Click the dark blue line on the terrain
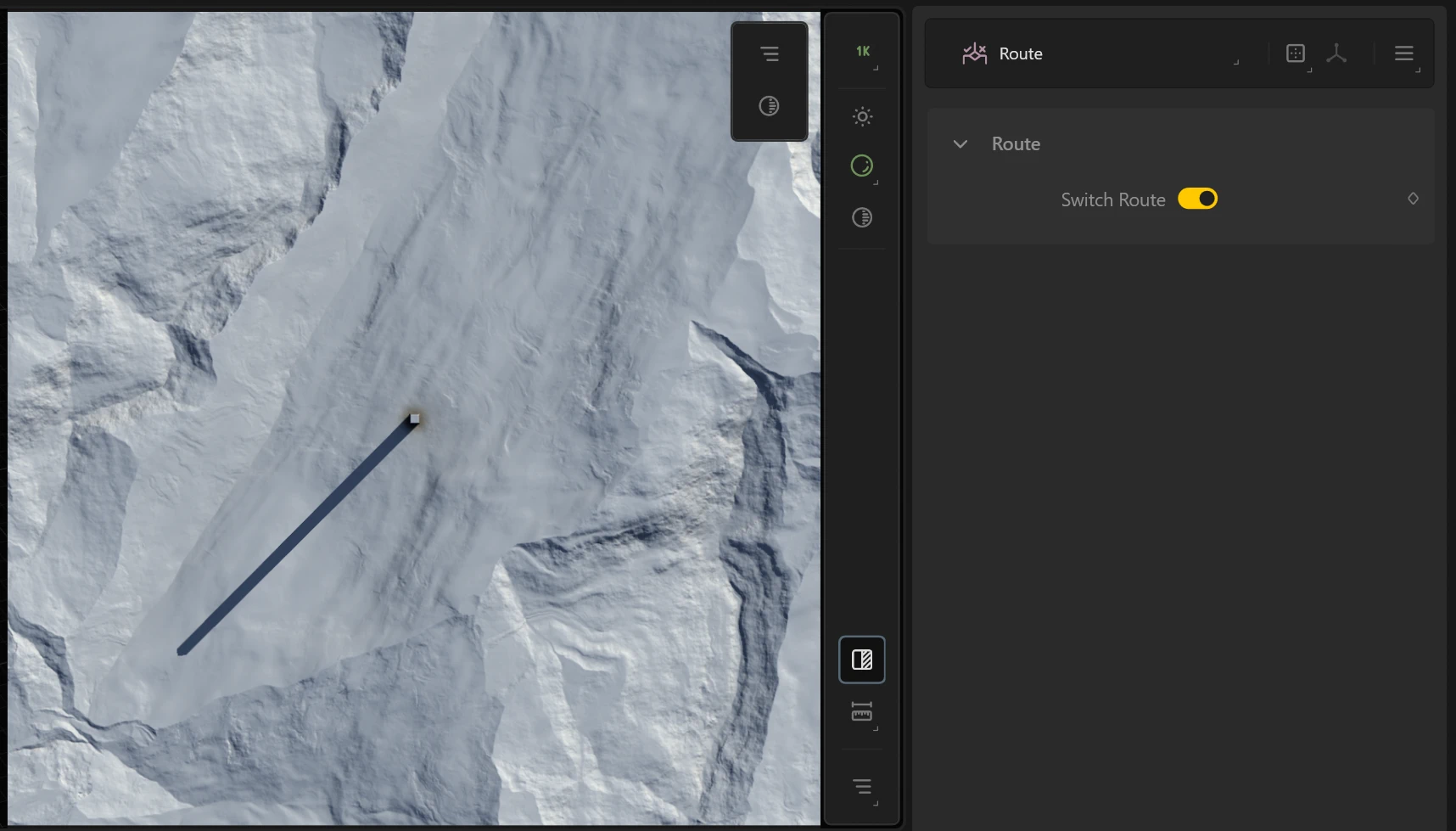1456x831 pixels. (295, 536)
